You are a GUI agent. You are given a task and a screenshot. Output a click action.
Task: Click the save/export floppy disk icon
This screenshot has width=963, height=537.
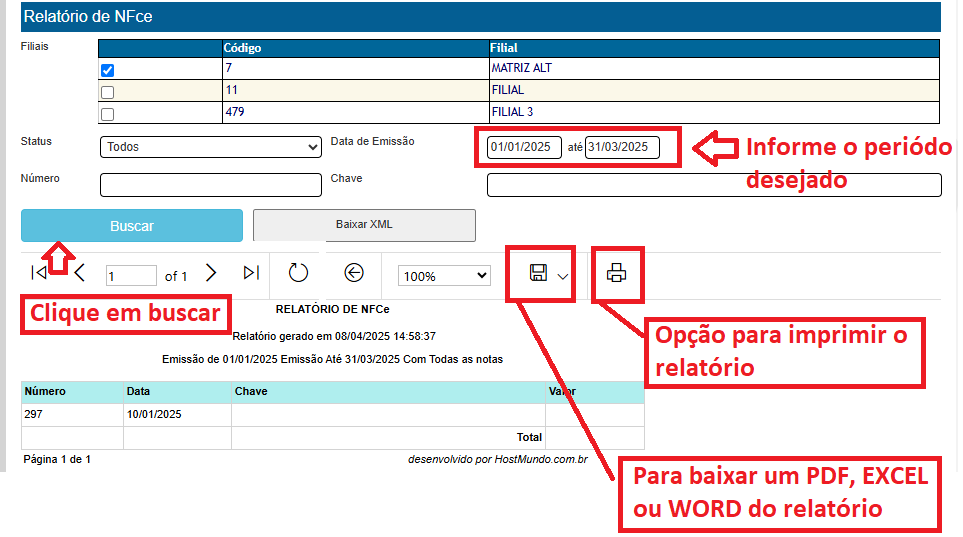click(538, 274)
